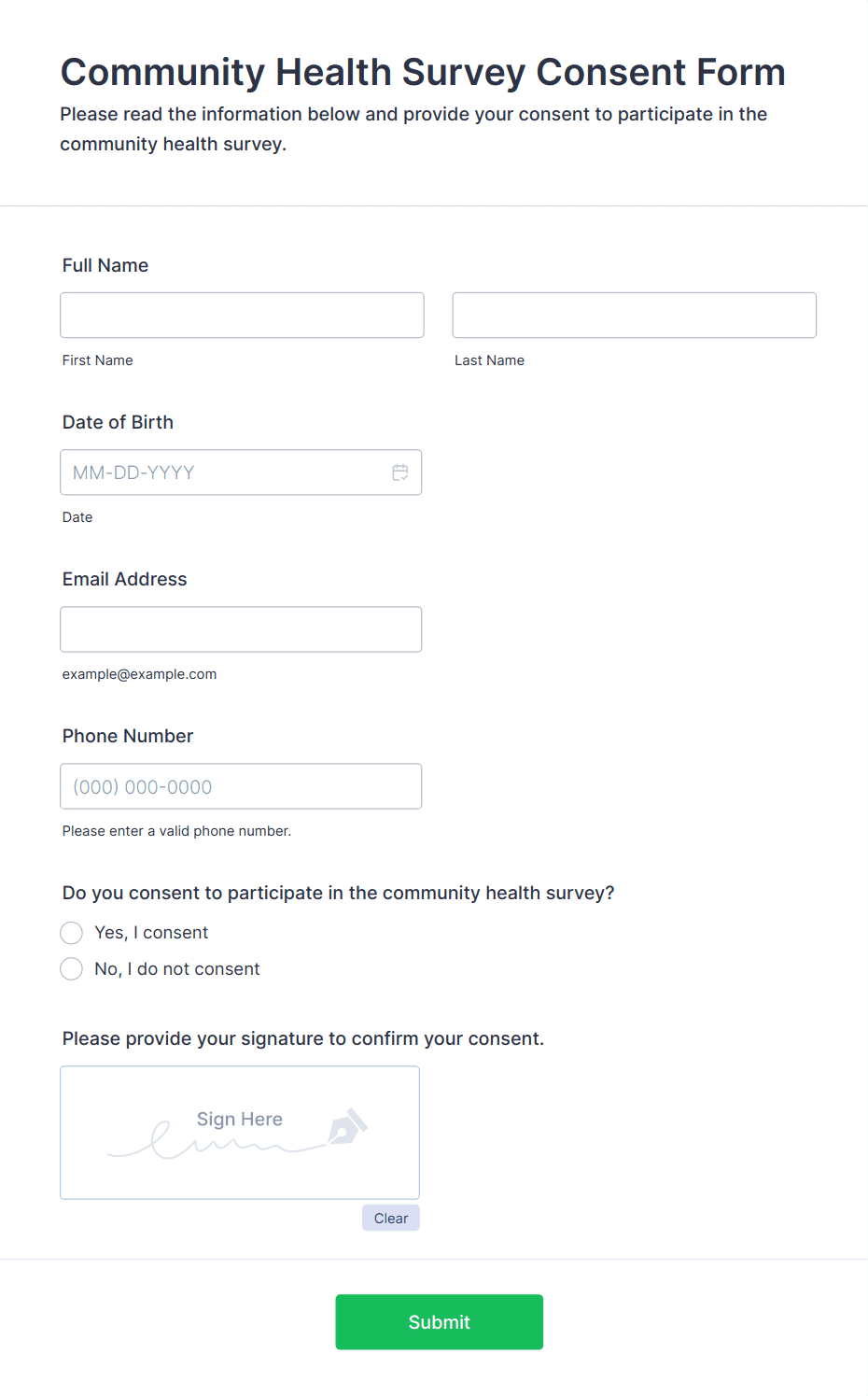
Task: Focus the (000) 000-0000 phone field
Action: pos(241,786)
